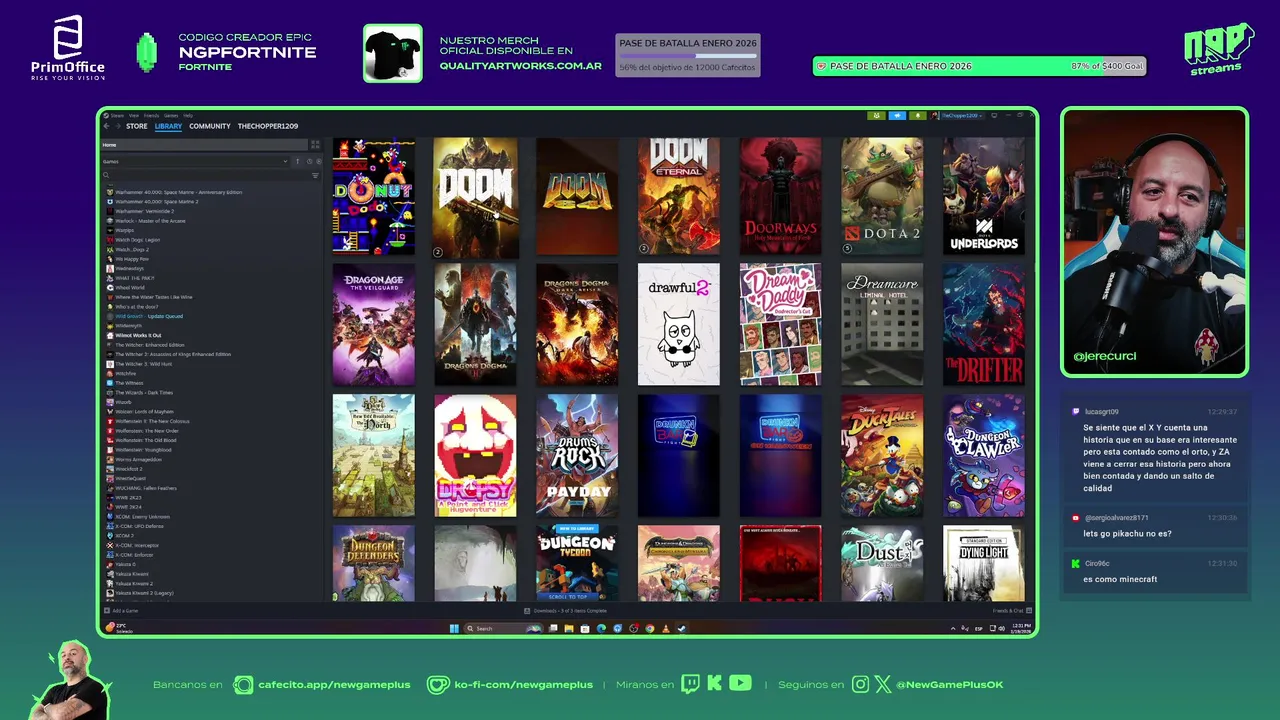Click the Add a Game plus icon
Image resolution: width=1280 pixels, height=720 pixels.
[x=107, y=610]
